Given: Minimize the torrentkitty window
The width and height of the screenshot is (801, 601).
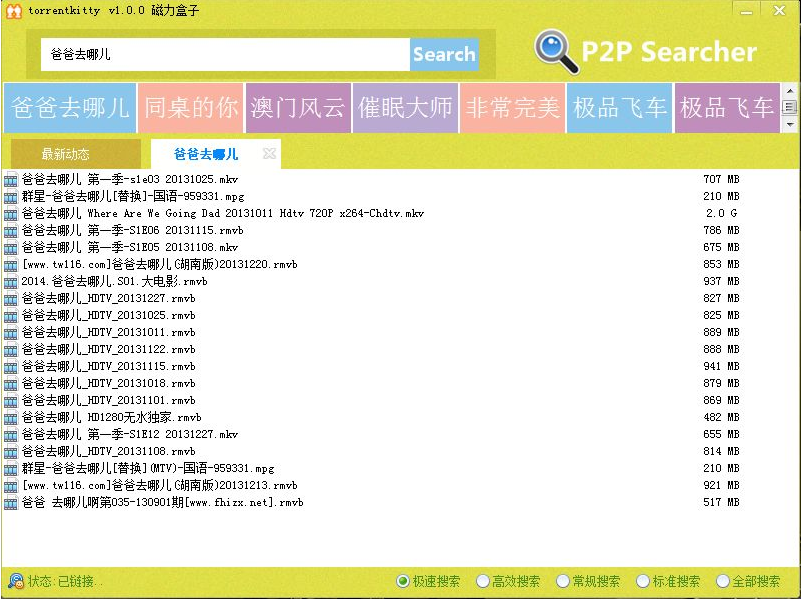Looking at the screenshot, I should pos(746,10).
